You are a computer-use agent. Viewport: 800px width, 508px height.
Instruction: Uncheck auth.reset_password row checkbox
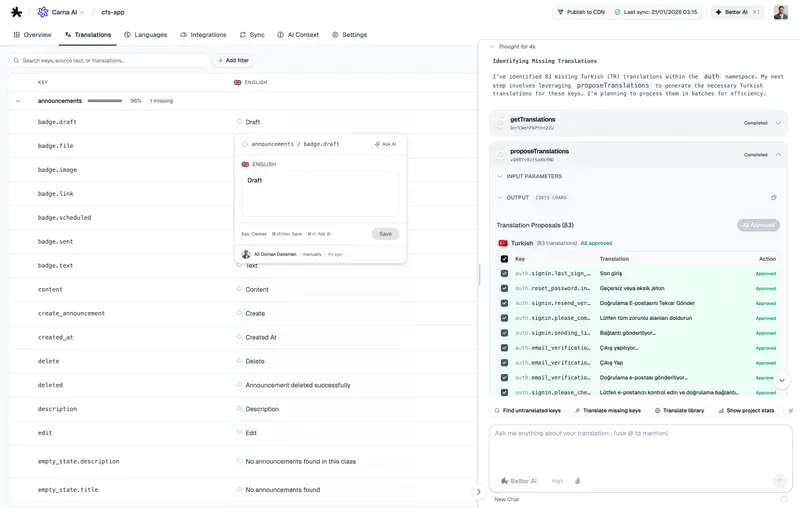click(504, 288)
